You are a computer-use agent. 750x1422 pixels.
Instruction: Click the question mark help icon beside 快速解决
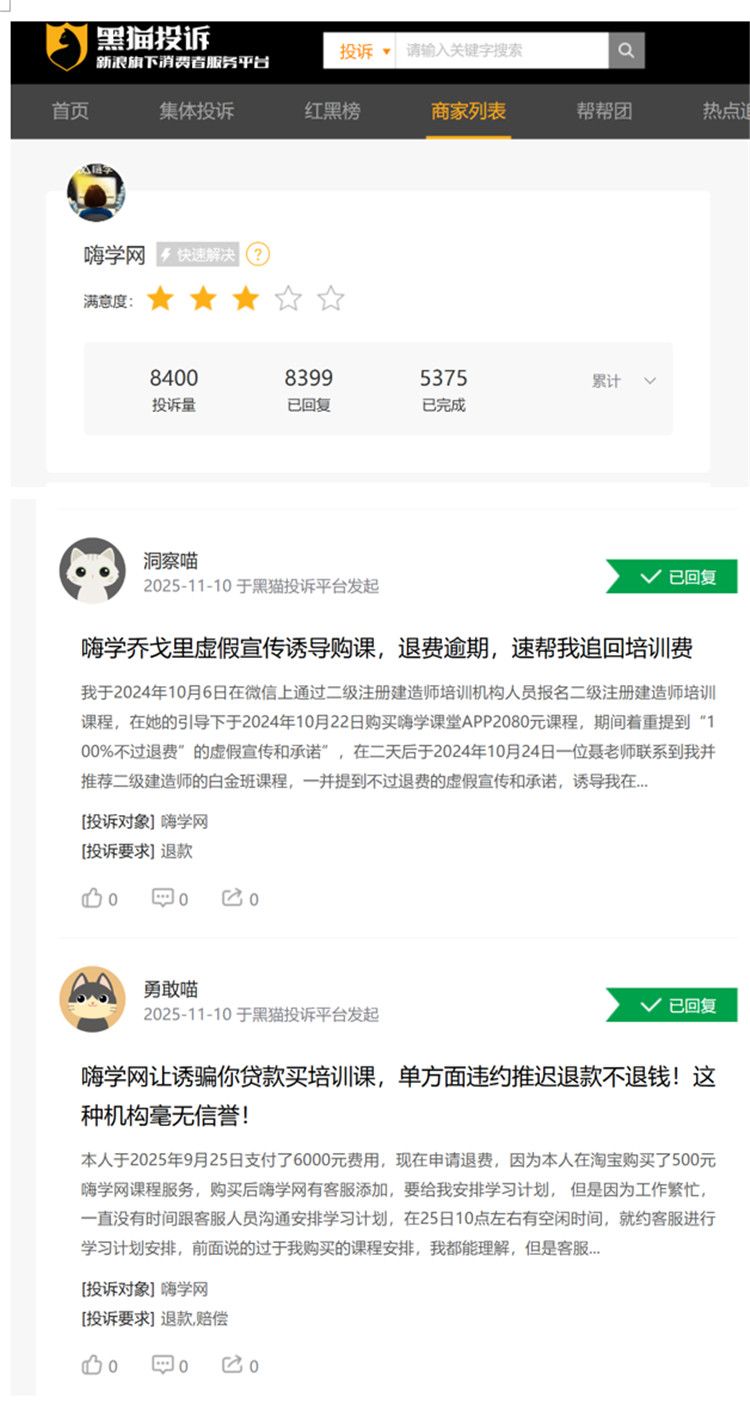pyautogui.click(x=258, y=254)
